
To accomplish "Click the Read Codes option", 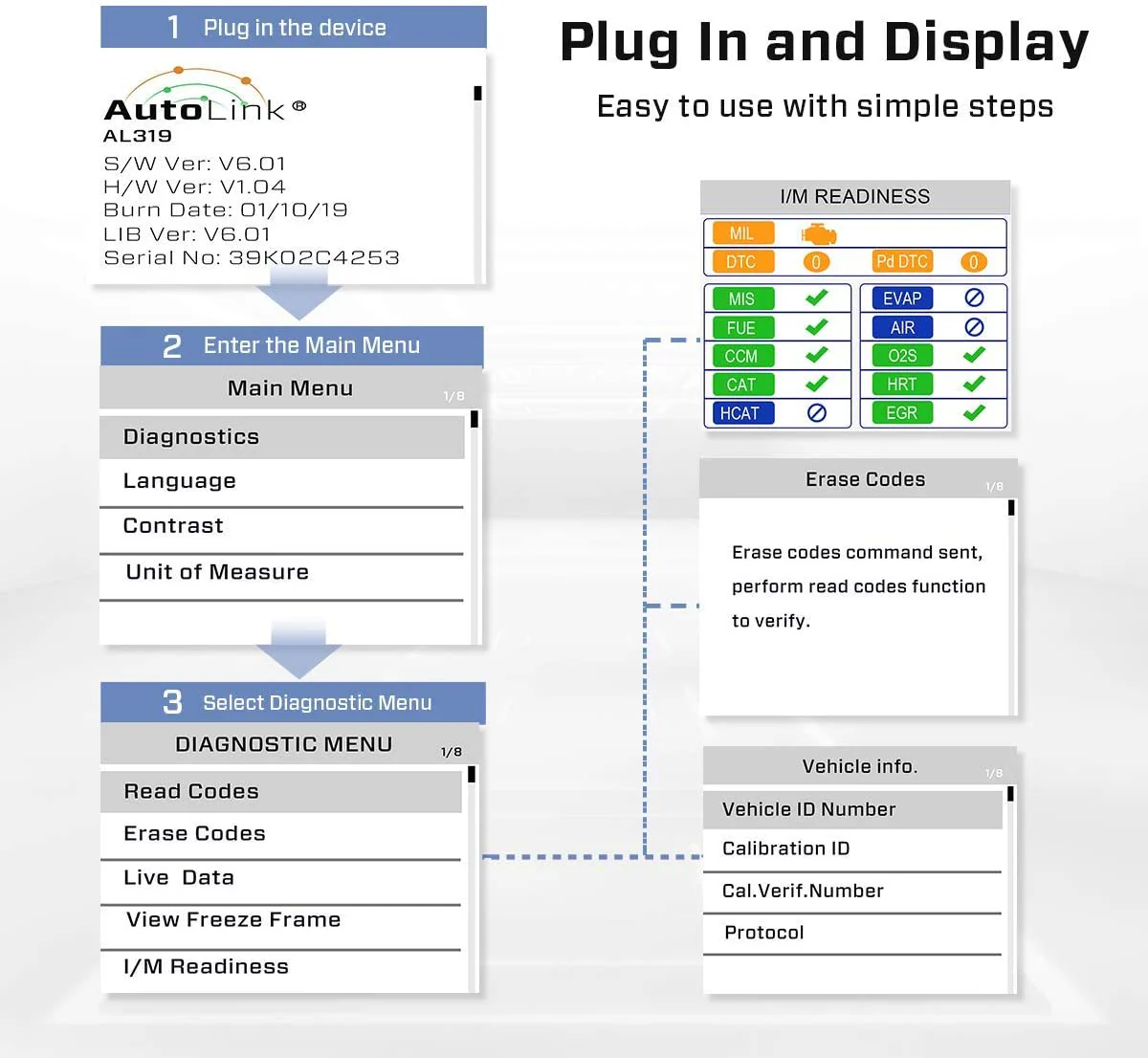I will click(189, 791).
